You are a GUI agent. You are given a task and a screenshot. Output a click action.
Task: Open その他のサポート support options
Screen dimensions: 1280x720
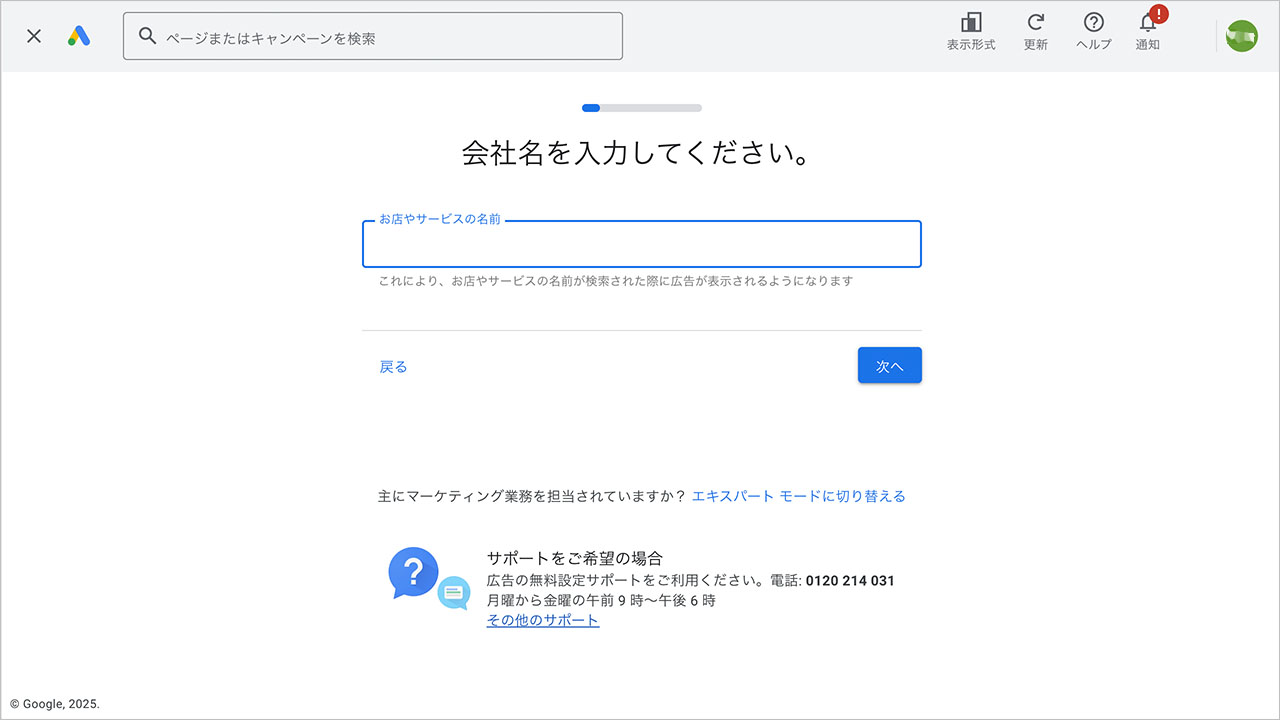point(543,619)
